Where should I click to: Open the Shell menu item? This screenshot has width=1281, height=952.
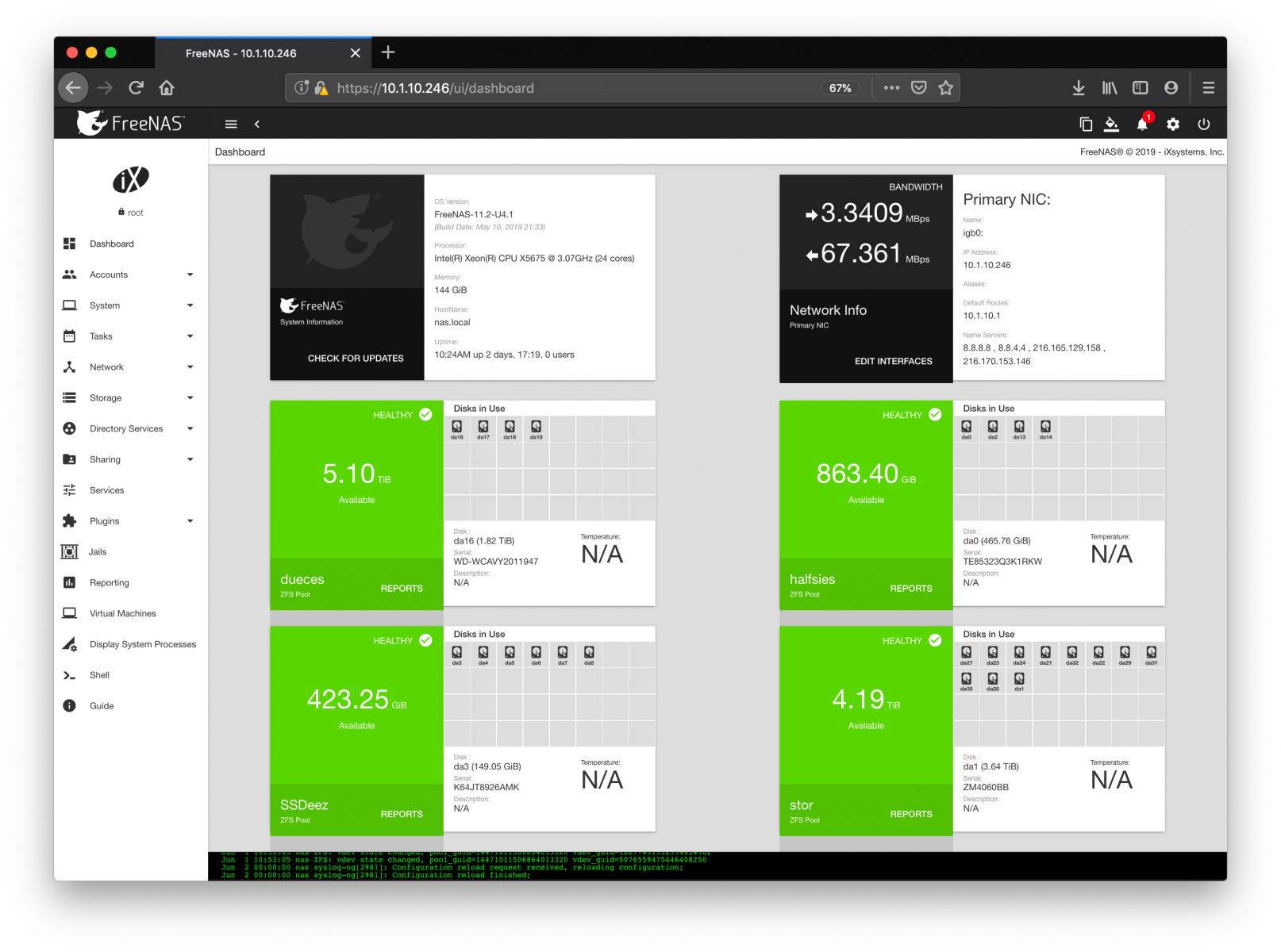[x=99, y=675]
